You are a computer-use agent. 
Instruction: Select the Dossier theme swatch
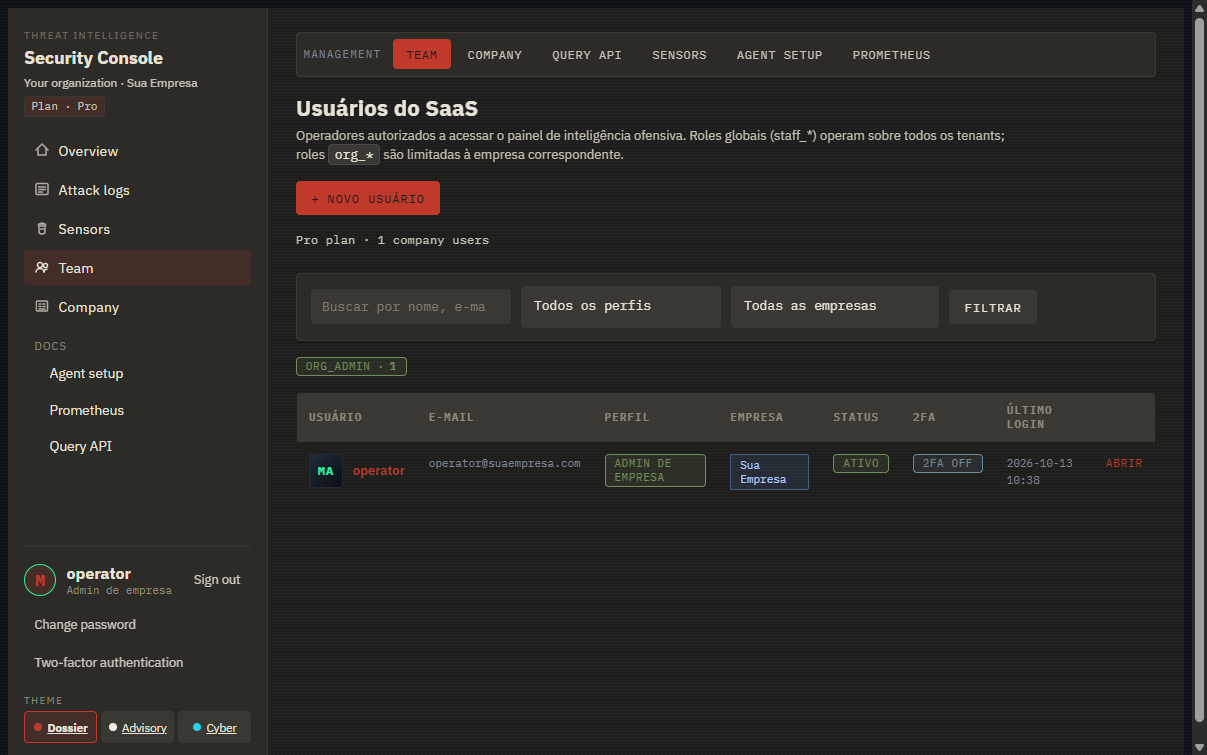[60, 728]
